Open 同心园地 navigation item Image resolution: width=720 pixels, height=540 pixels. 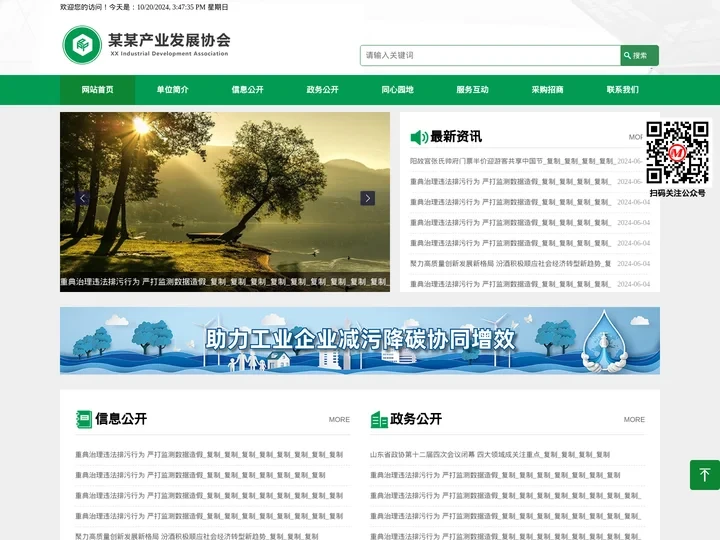(x=397, y=90)
